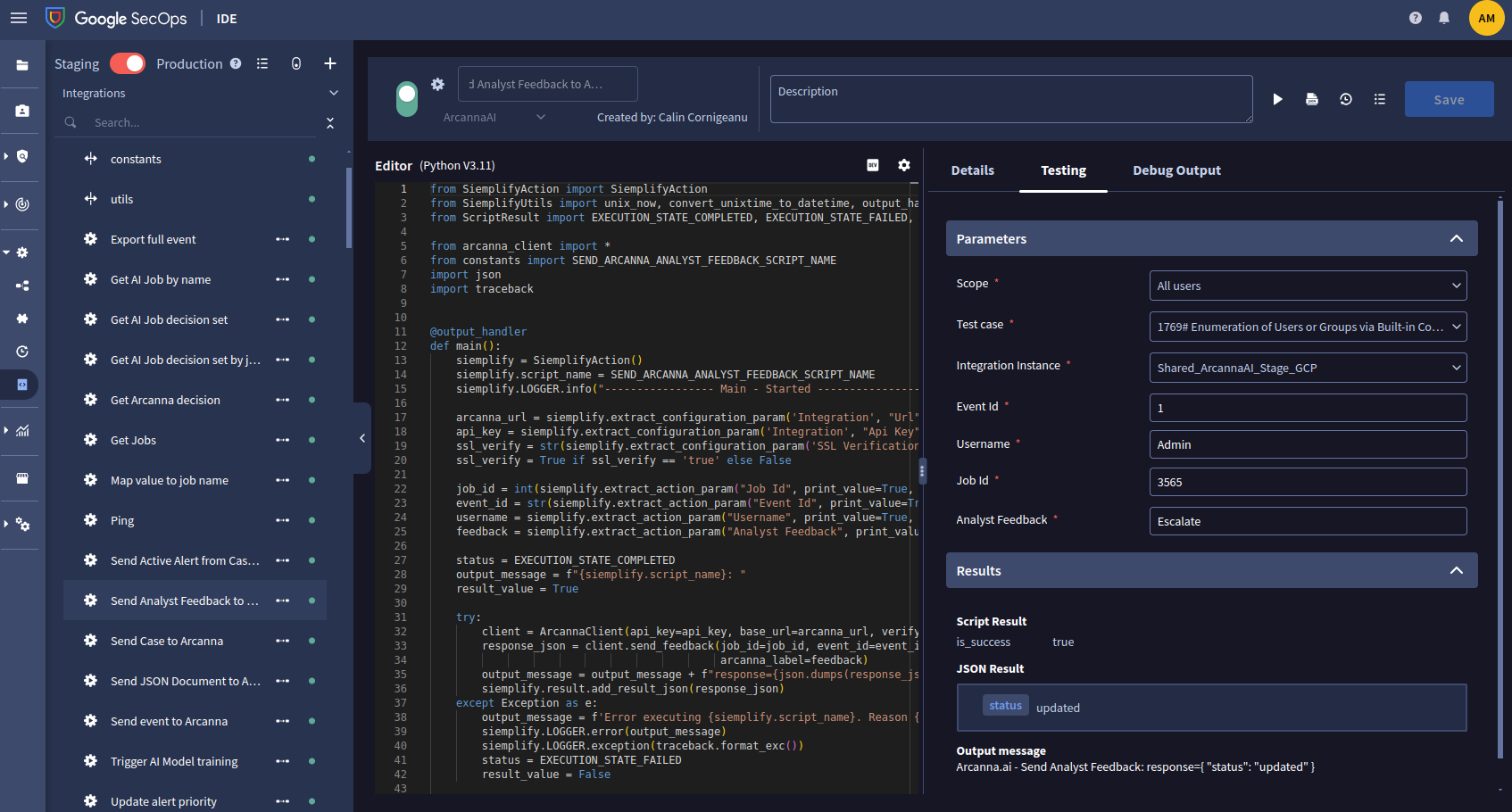Click the Save button
Screen dimensions: 1512x812
pos(1449,99)
